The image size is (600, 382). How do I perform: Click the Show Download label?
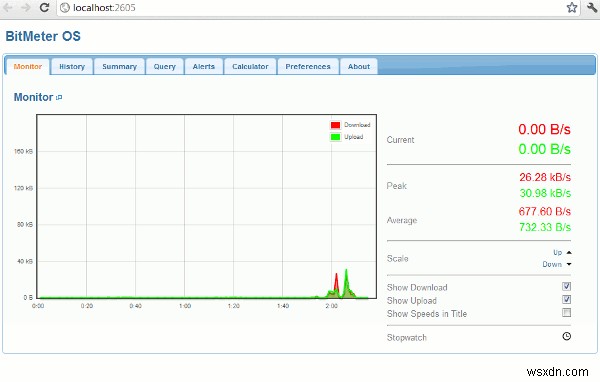[417, 287]
